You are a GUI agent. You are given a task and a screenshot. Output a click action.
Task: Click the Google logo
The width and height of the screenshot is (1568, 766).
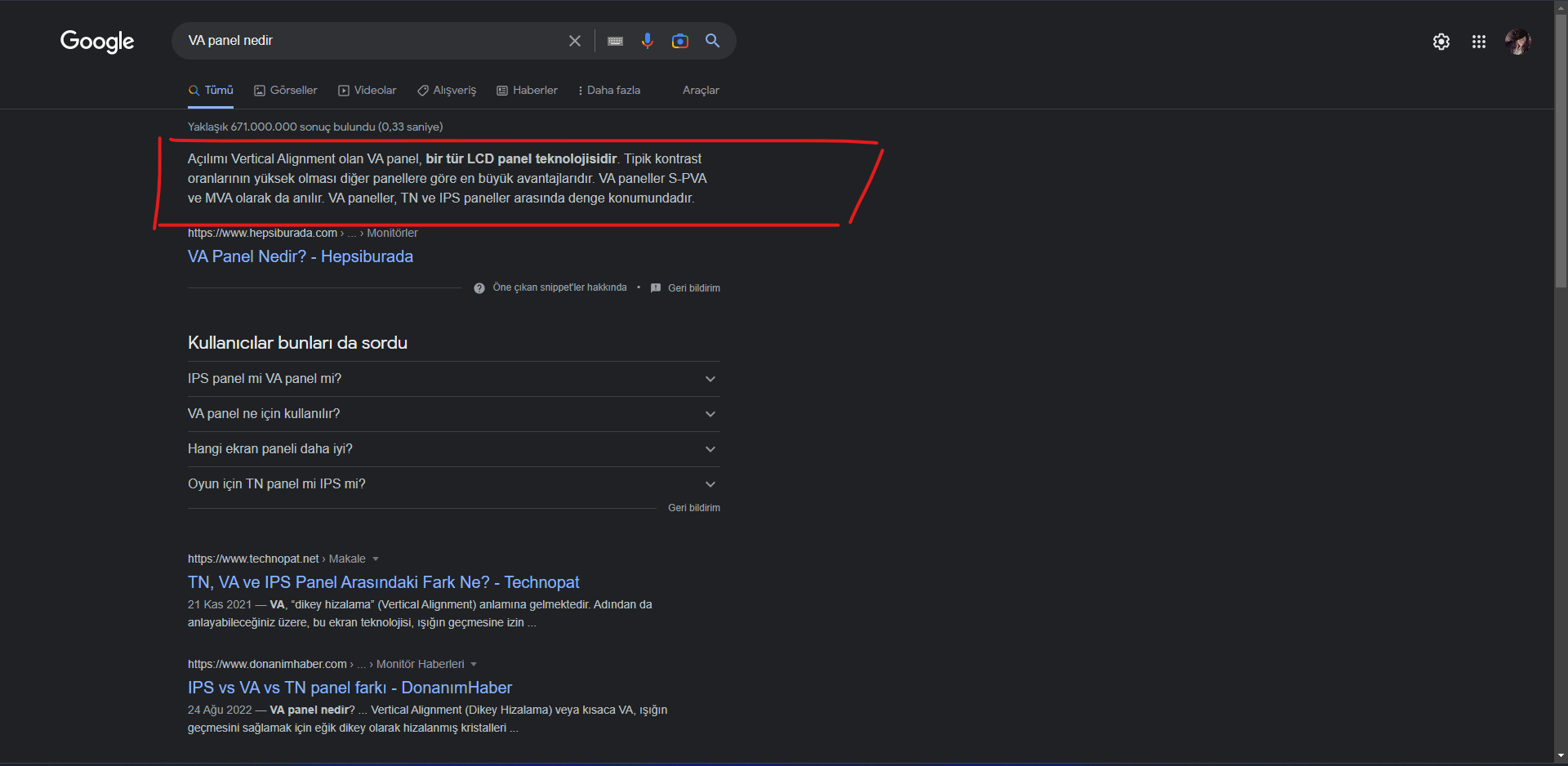tap(97, 41)
